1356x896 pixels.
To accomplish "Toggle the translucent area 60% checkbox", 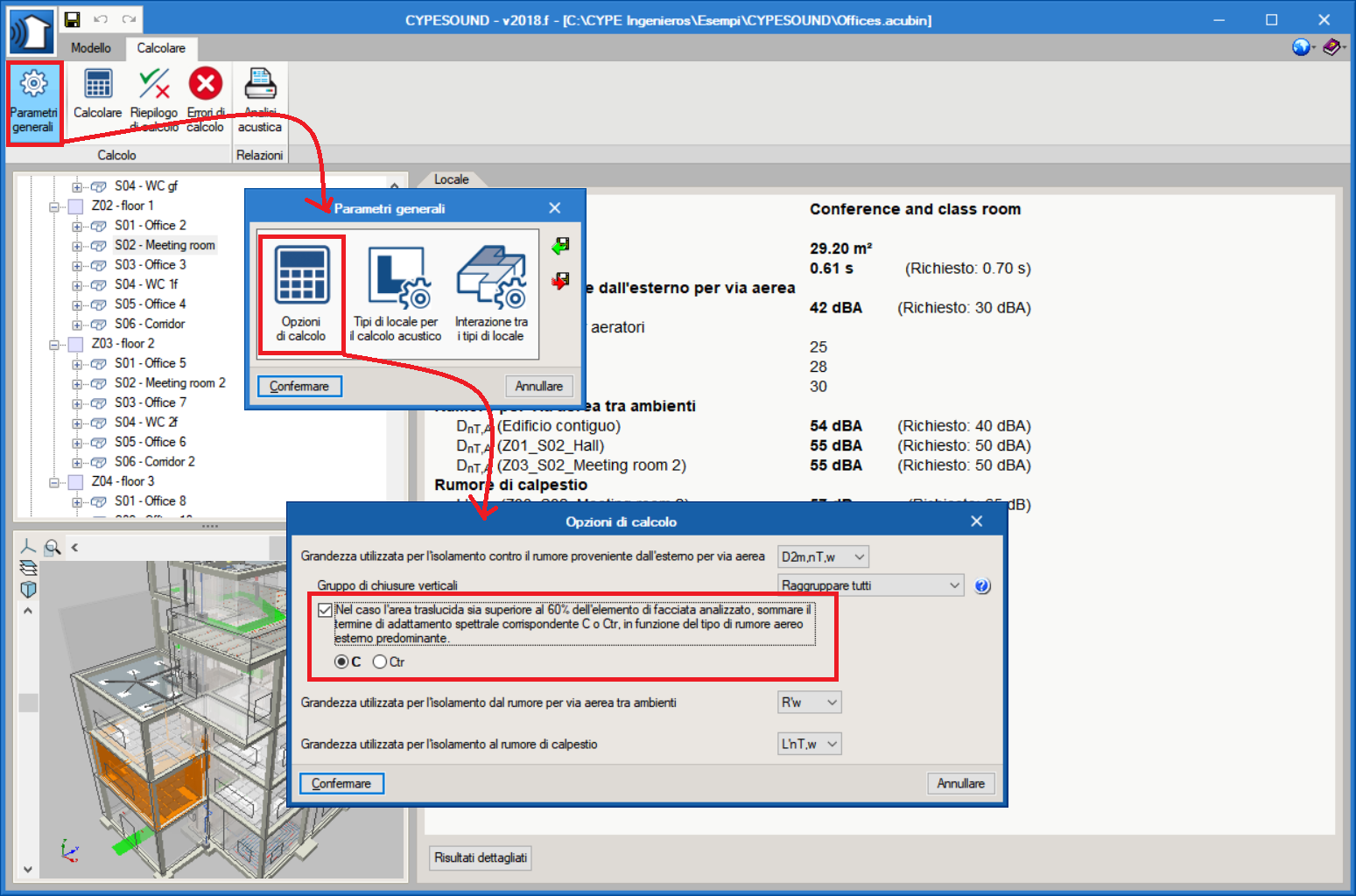I will pos(325,610).
